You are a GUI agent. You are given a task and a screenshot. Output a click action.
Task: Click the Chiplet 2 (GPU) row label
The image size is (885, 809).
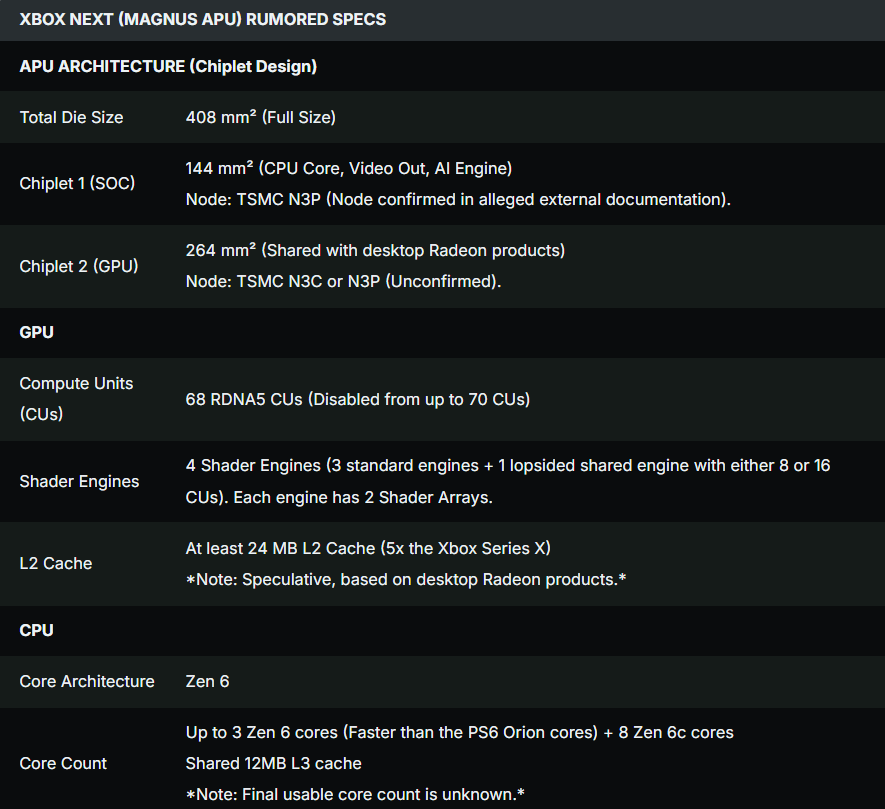coord(79,266)
